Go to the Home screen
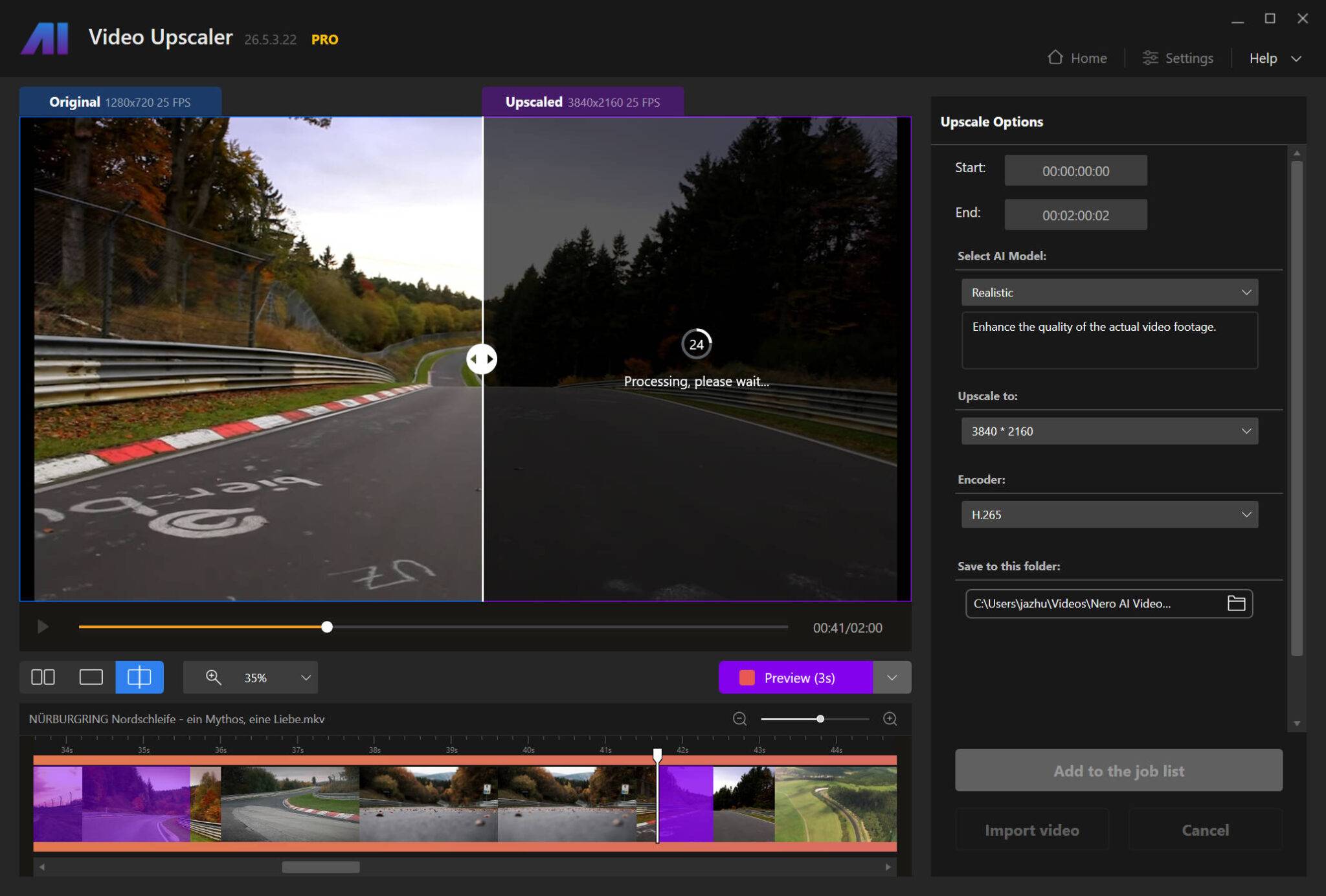1326x896 pixels. coord(1077,58)
